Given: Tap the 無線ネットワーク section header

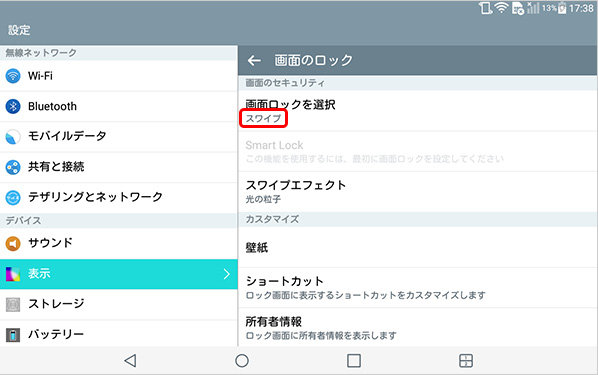Looking at the screenshot, I should tap(41, 53).
